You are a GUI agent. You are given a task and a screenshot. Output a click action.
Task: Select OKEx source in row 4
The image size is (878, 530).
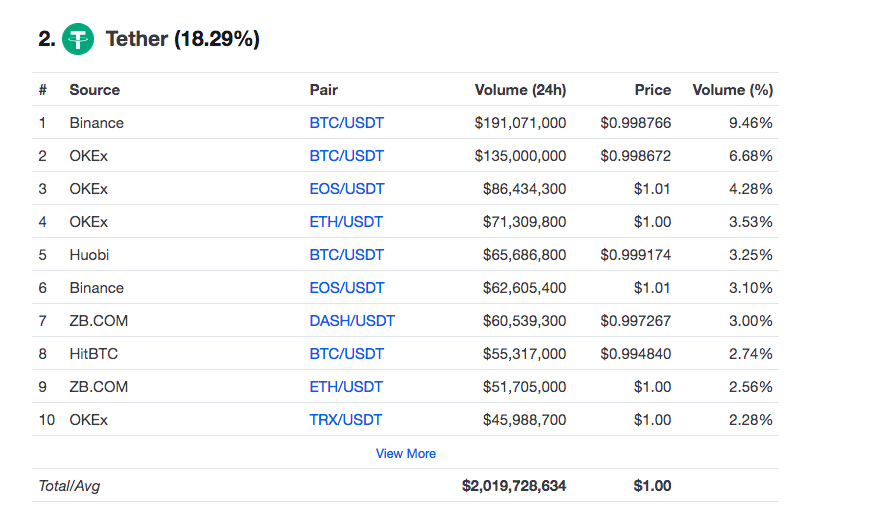(x=88, y=222)
